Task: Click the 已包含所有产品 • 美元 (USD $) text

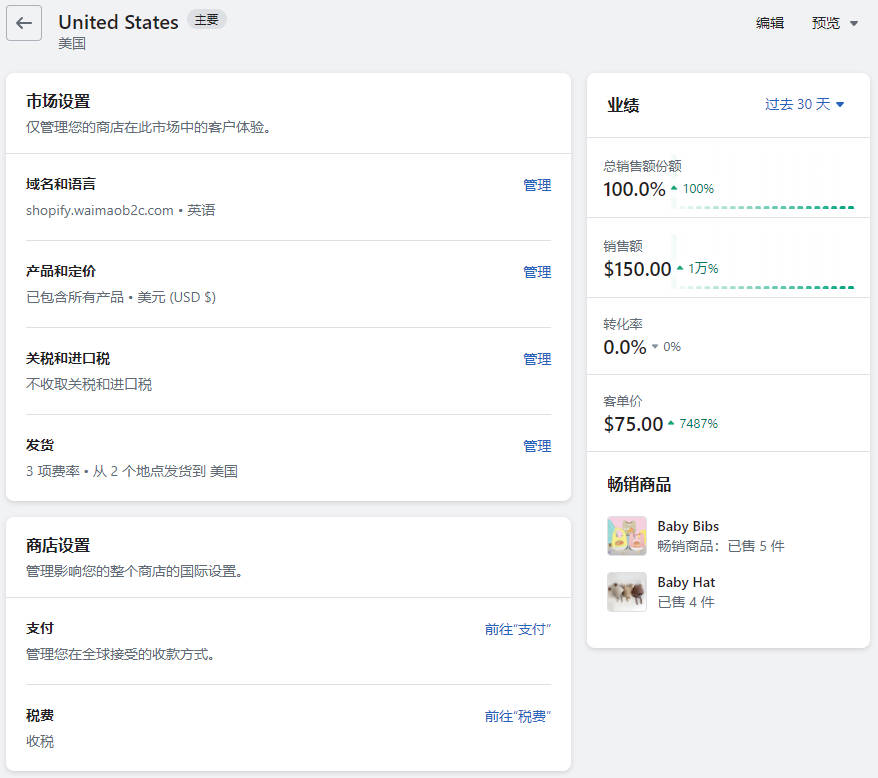Action: [121, 297]
